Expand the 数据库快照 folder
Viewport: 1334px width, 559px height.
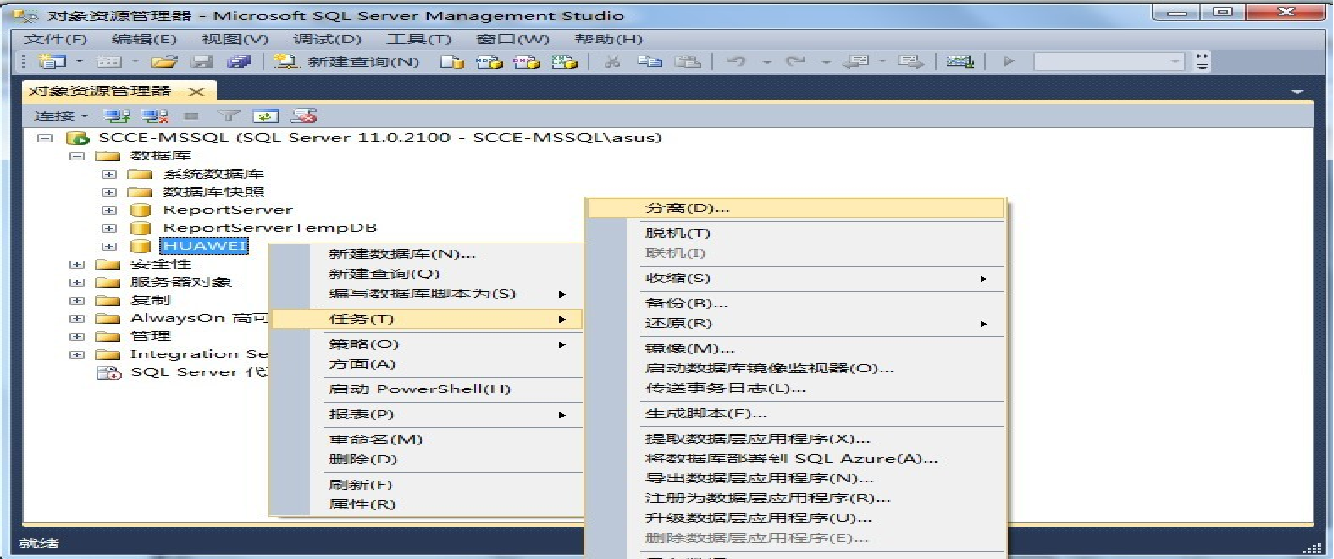[110, 192]
